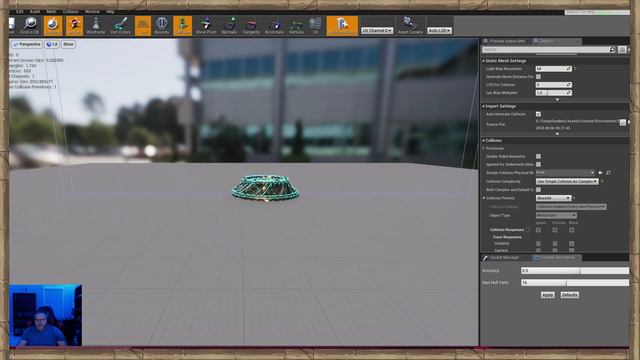The image size is (640, 360).
Task: Click the Additional Data toolbar icon
Action: [342, 25]
